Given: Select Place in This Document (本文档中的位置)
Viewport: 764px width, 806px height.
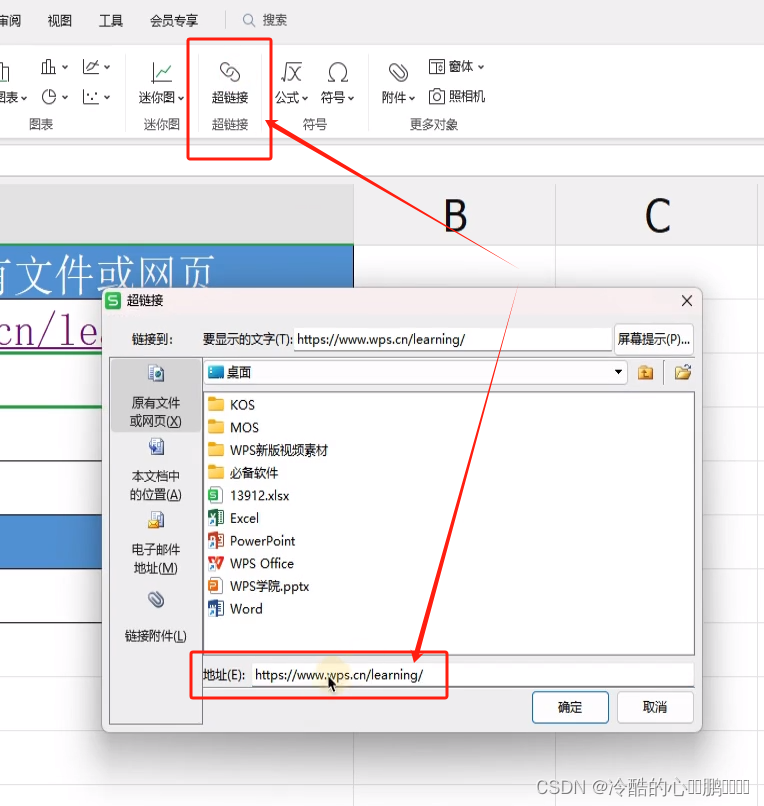Looking at the screenshot, I should (x=155, y=469).
